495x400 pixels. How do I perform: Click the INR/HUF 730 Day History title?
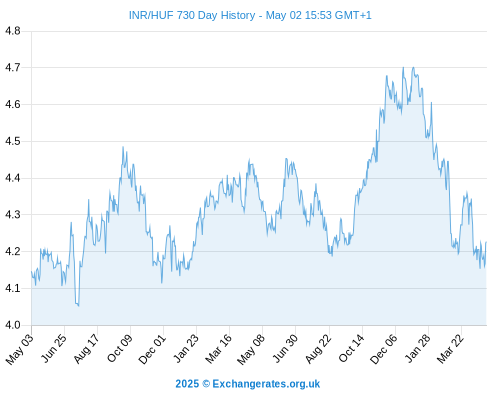[x=250, y=15]
